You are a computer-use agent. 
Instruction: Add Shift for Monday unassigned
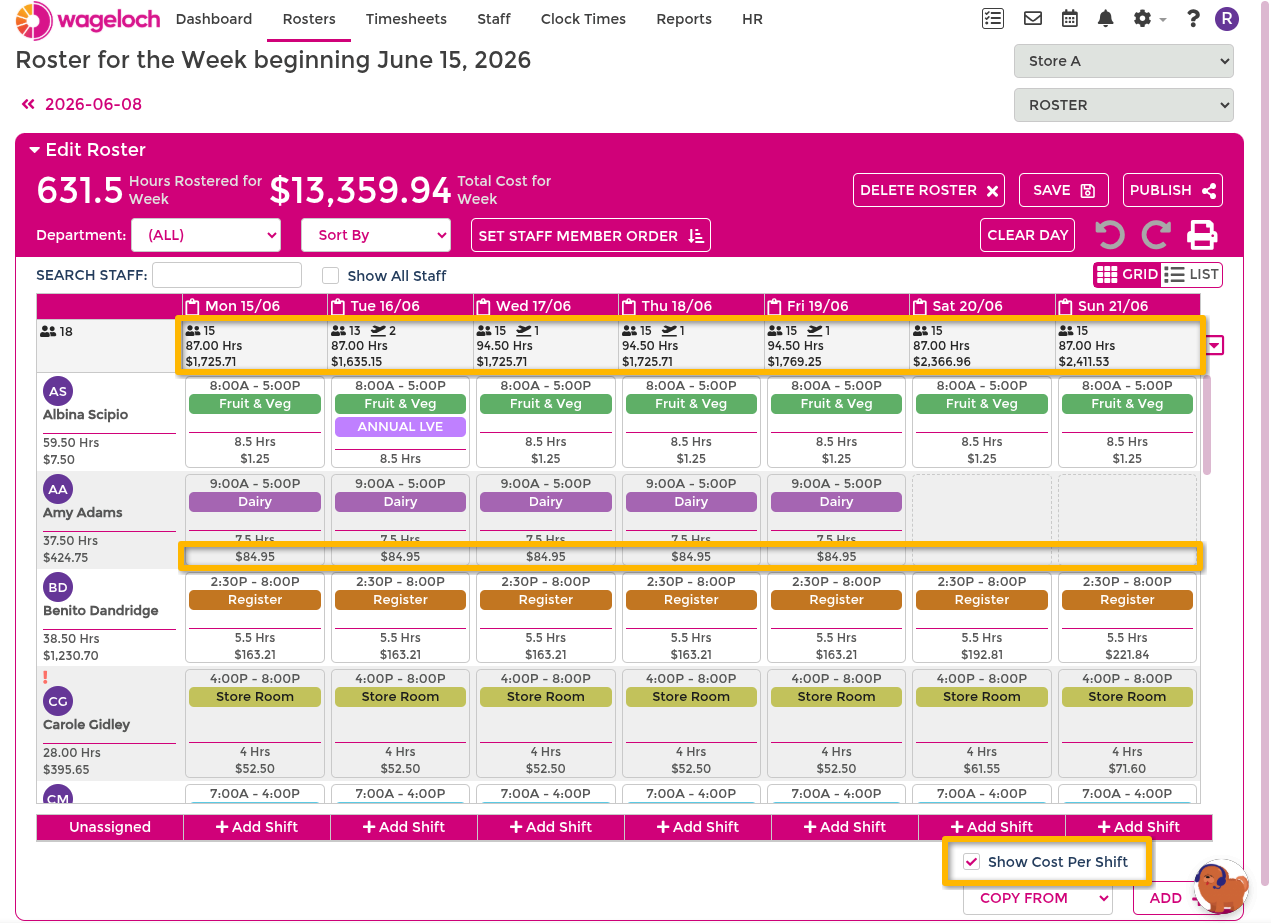257,827
